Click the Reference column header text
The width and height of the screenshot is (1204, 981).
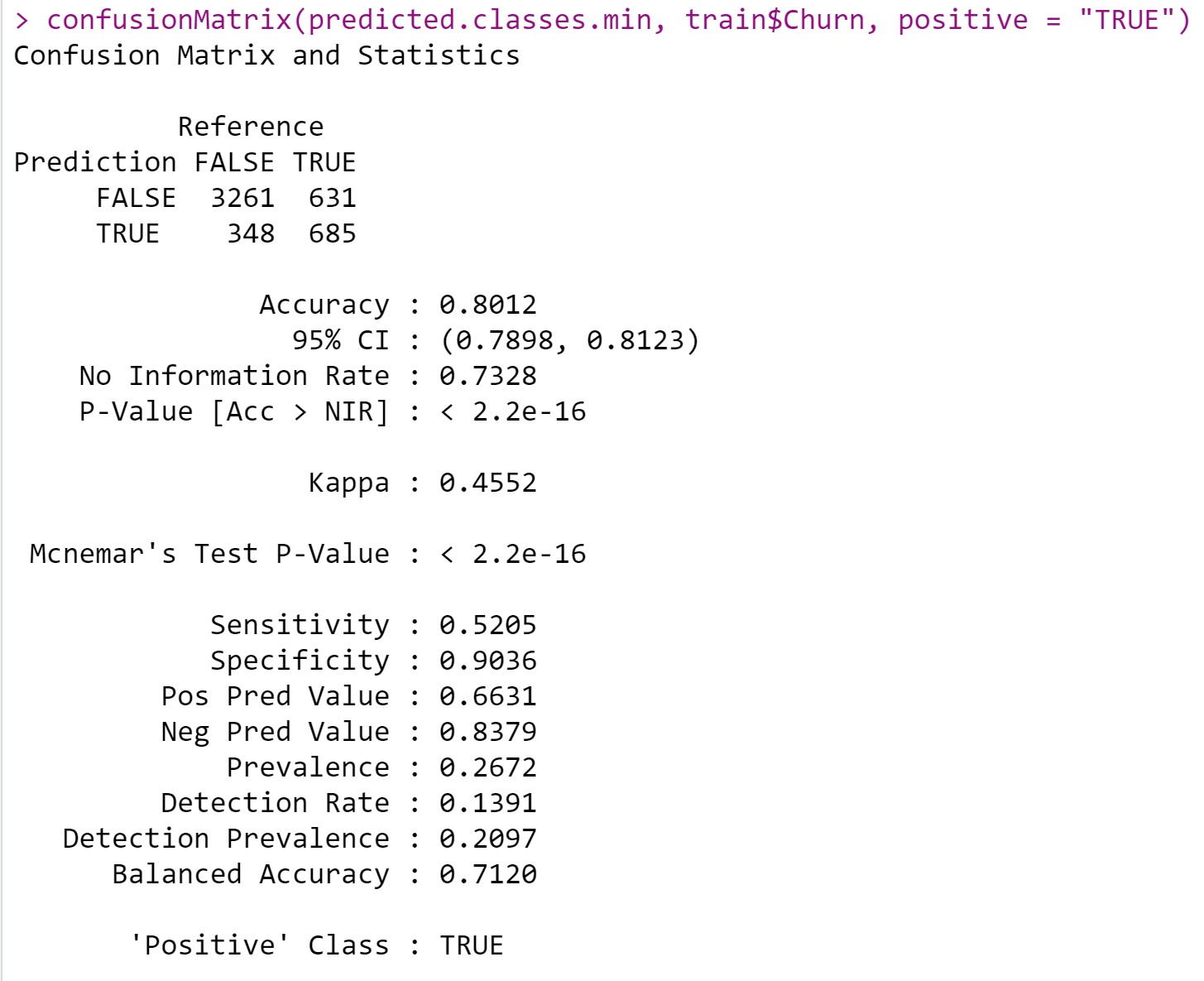(x=251, y=127)
